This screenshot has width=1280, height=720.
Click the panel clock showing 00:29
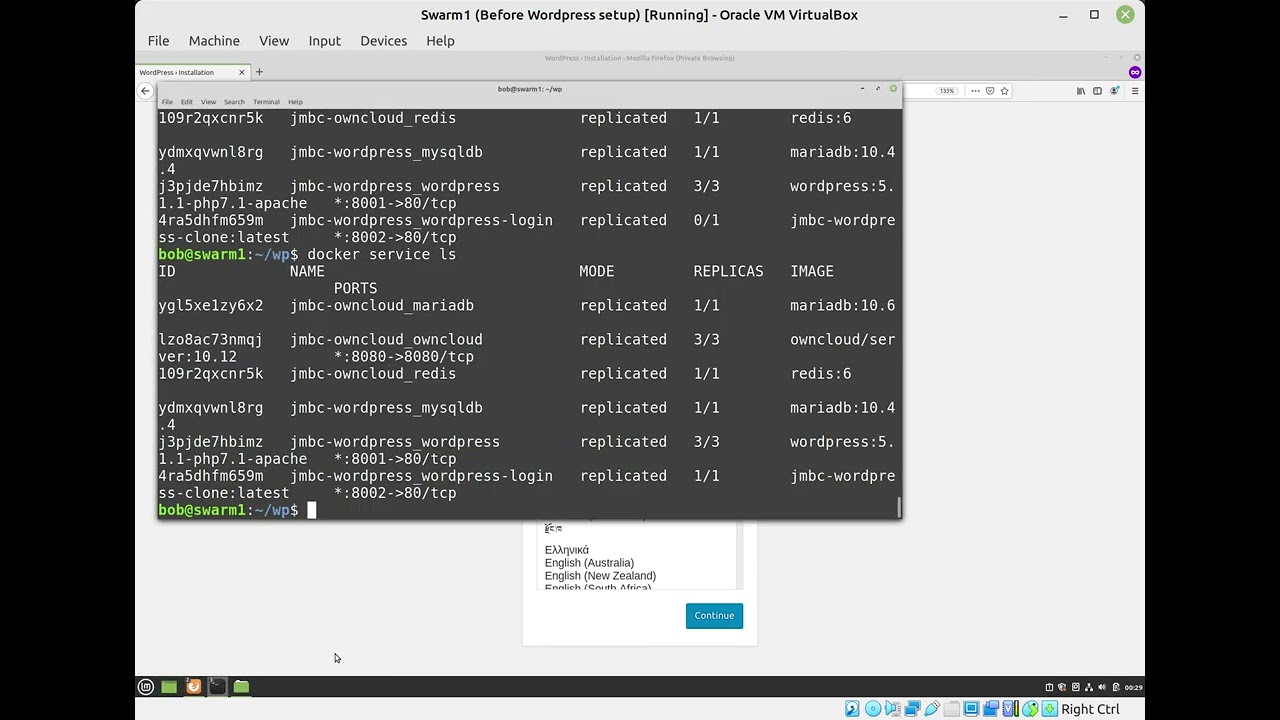click(x=1133, y=687)
